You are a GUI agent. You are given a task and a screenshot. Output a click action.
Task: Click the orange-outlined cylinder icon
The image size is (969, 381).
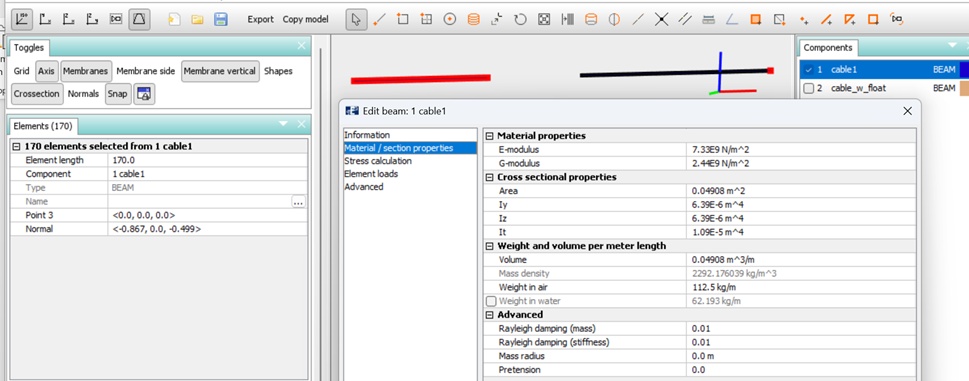591,20
